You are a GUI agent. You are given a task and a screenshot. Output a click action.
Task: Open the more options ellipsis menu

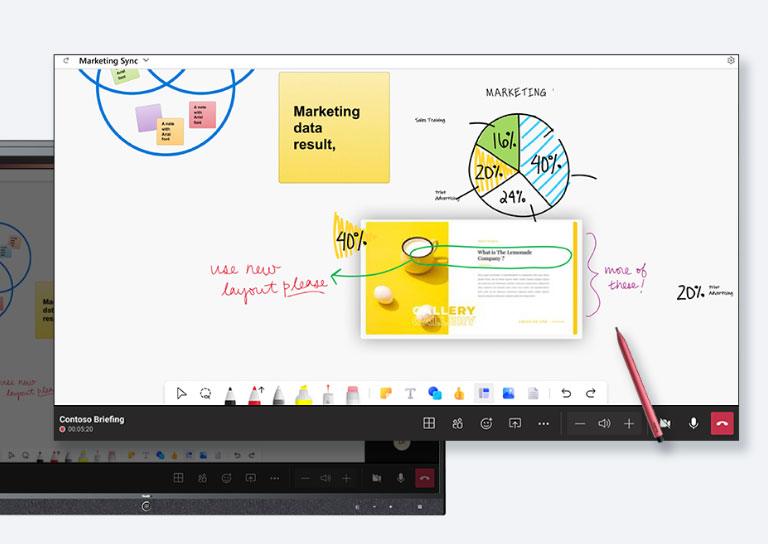pos(544,423)
